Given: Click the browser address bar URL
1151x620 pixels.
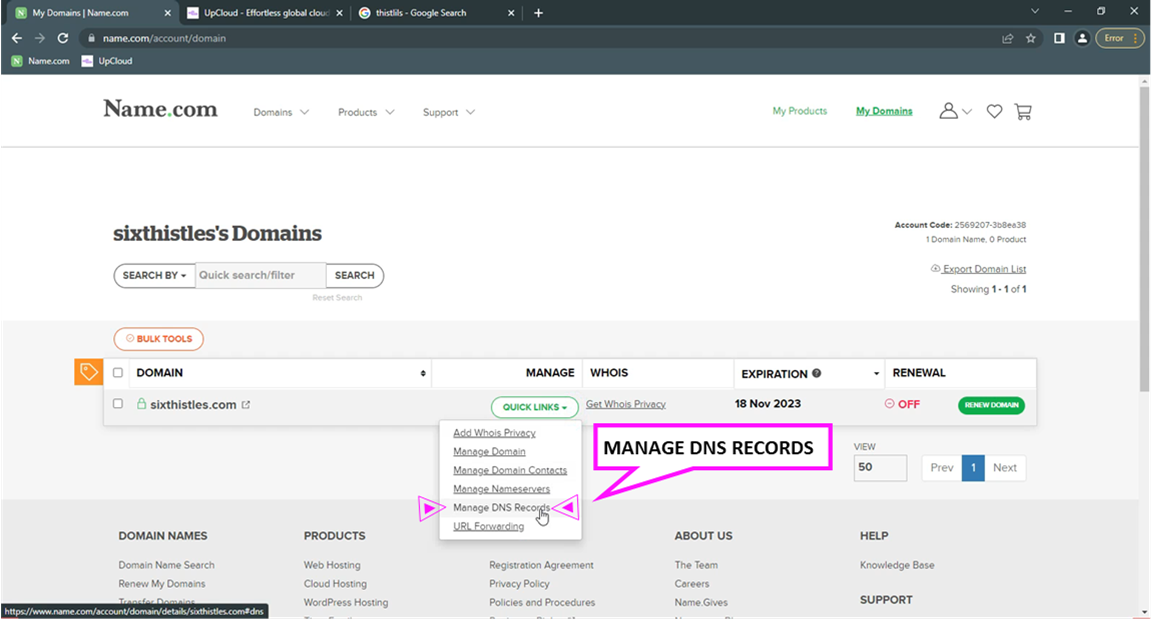Looking at the screenshot, I should pyautogui.click(x=164, y=38).
